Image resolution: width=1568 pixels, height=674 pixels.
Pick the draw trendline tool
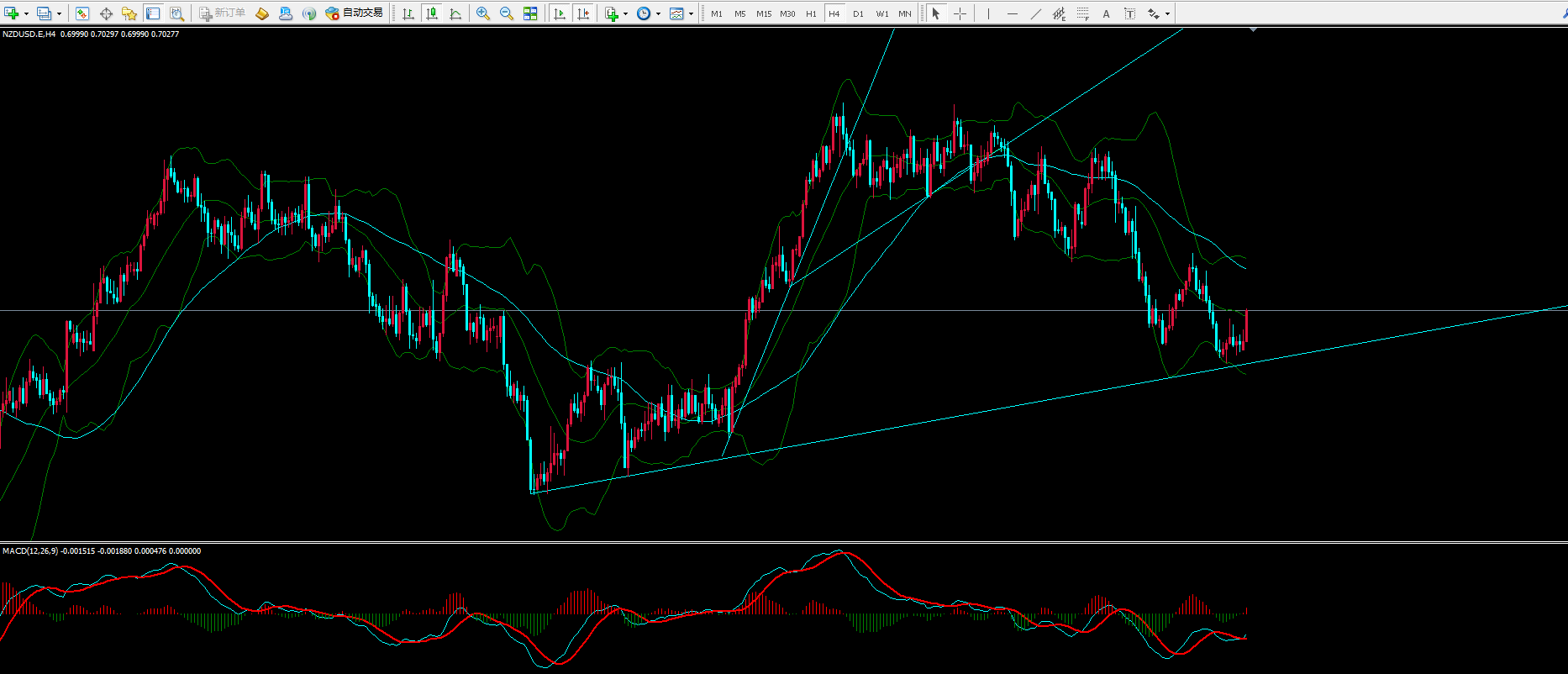point(1035,13)
